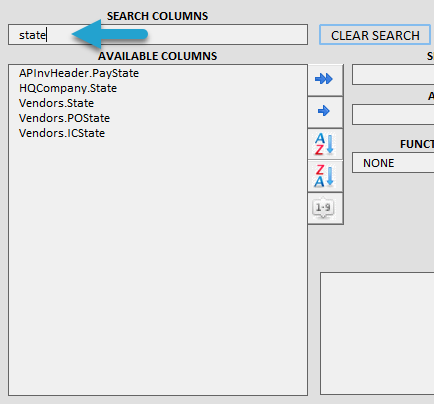Click into the Search Columns field
Image resolution: width=434 pixels, height=404 pixels.
(x=158, y=34)
